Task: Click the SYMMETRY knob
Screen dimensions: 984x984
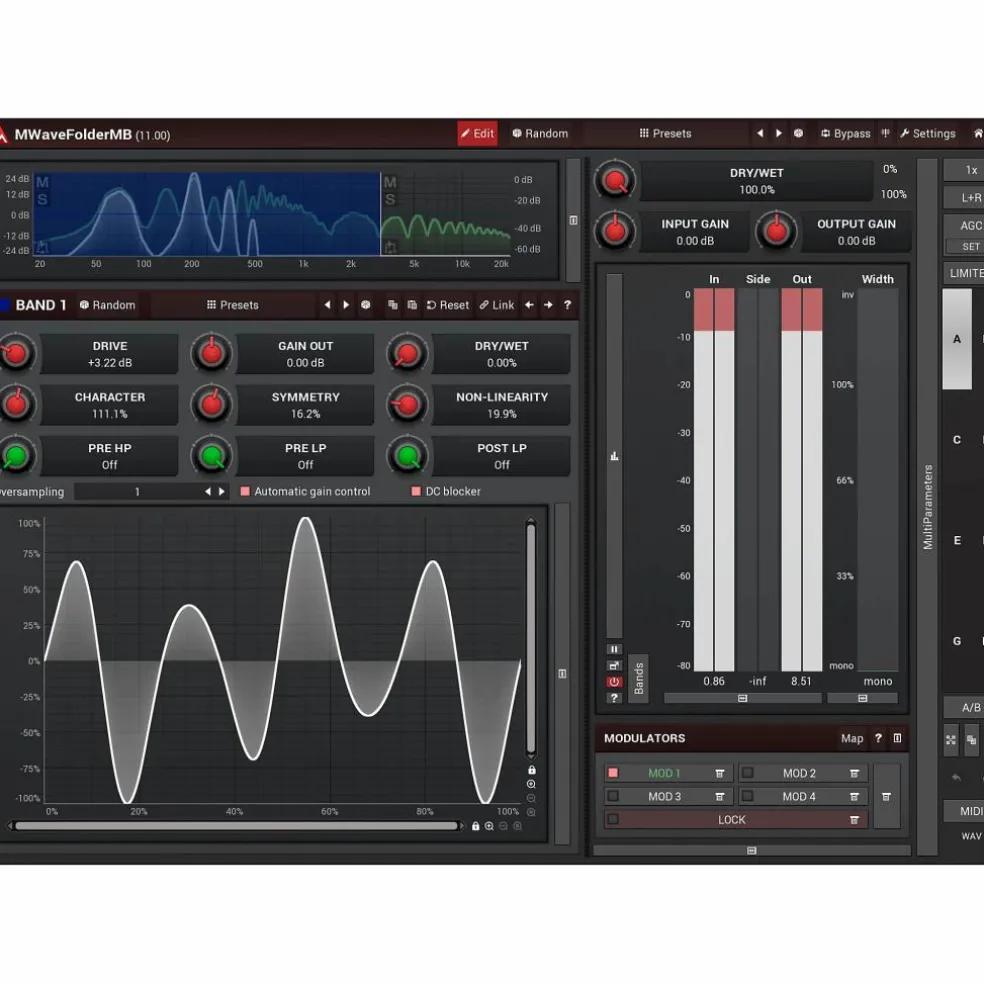Action: click(211, 405)
